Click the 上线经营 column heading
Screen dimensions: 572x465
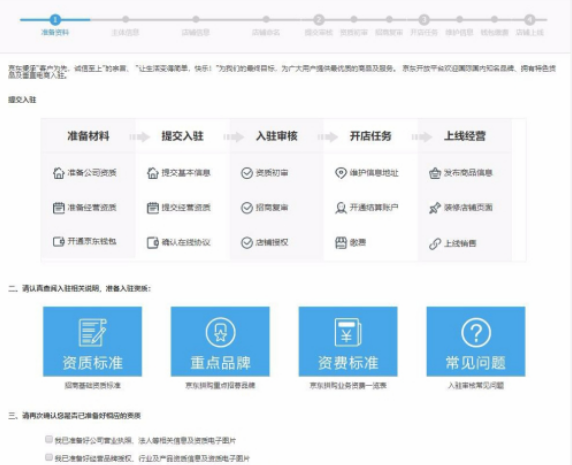click(465, 136)
